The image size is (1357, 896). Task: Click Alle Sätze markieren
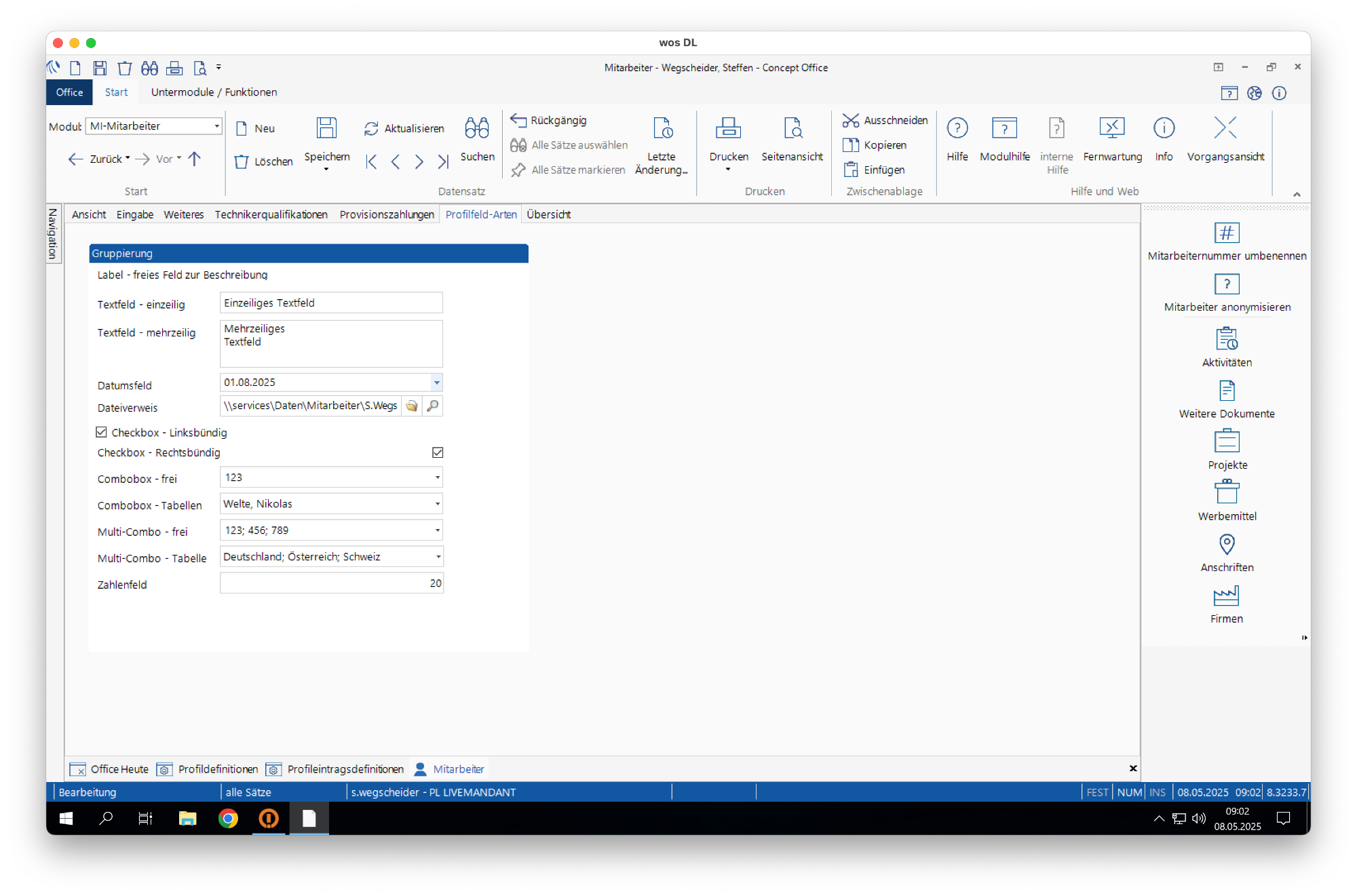(x=568, y=170)
